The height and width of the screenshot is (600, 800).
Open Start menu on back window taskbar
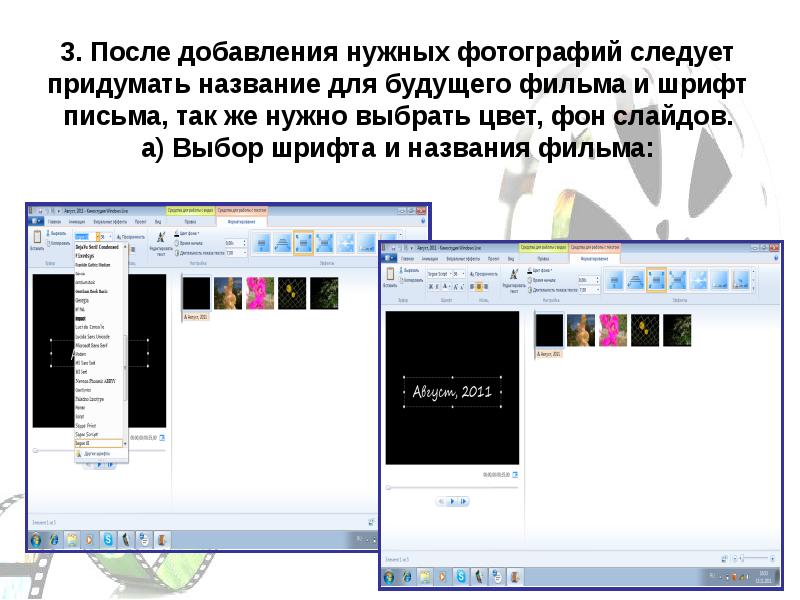click(x=36, y=539)
